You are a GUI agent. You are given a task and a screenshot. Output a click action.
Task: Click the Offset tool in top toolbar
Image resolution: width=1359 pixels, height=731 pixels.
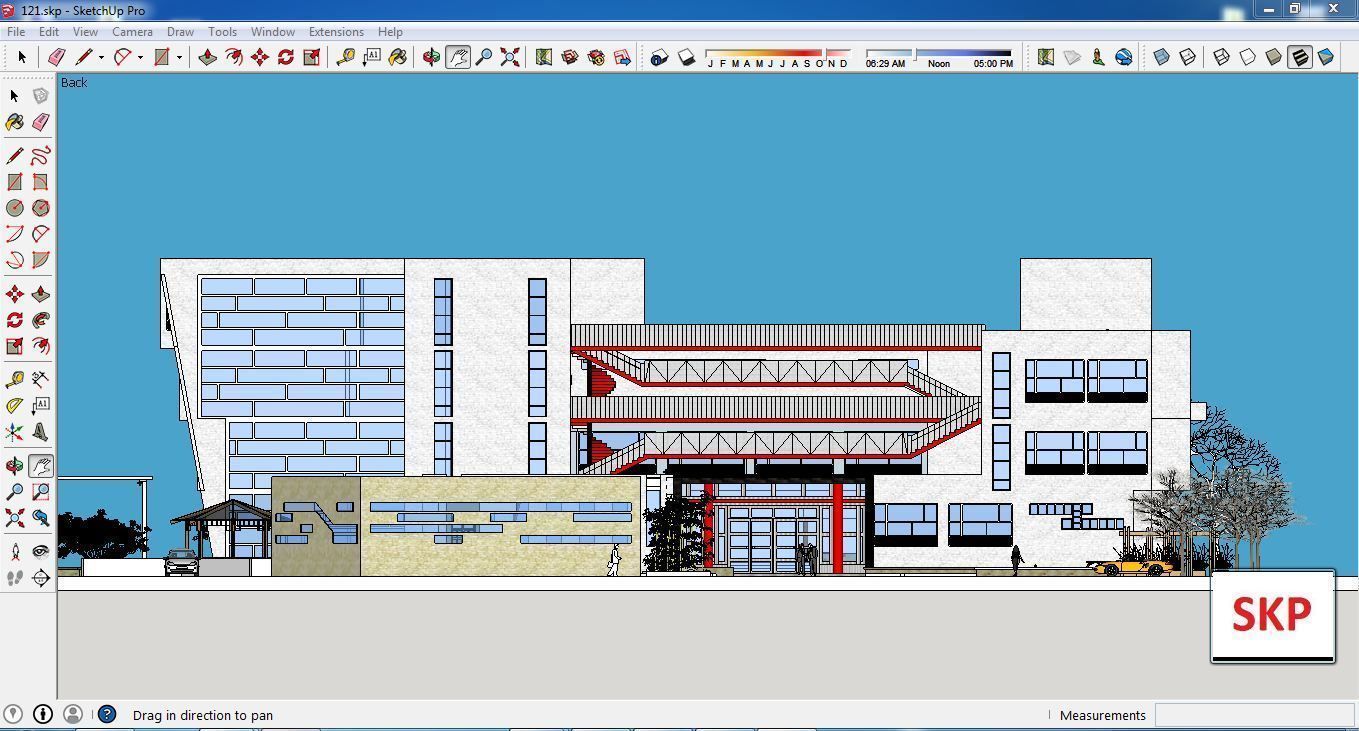click(233, 57)
